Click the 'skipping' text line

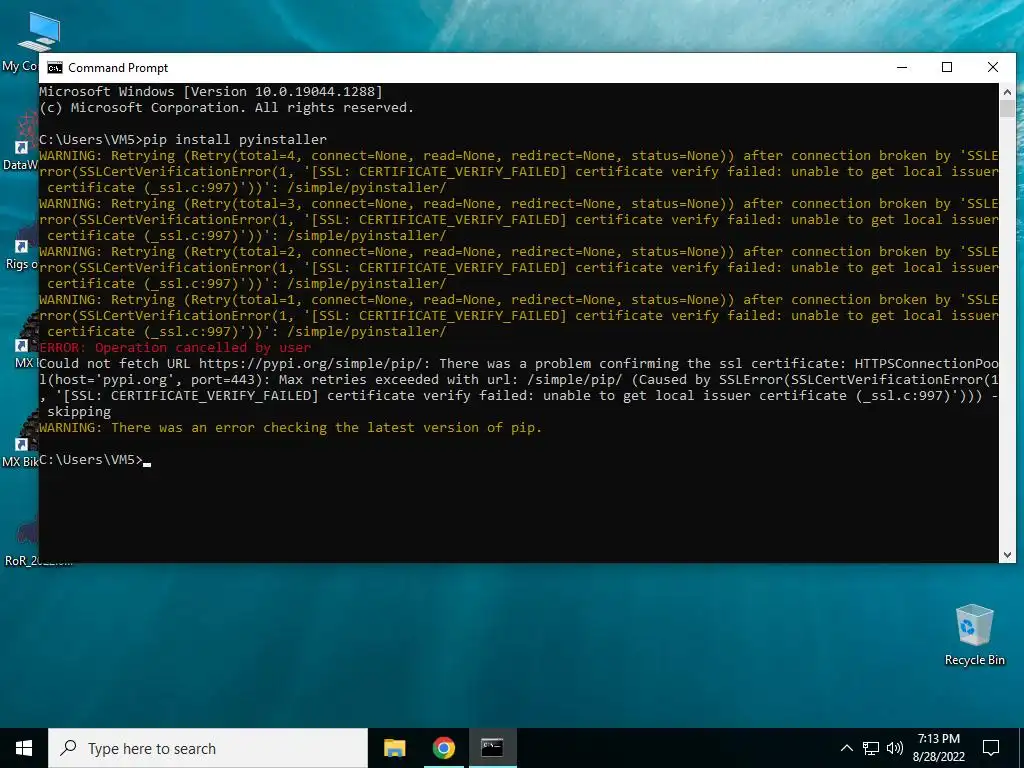[79, 412]
